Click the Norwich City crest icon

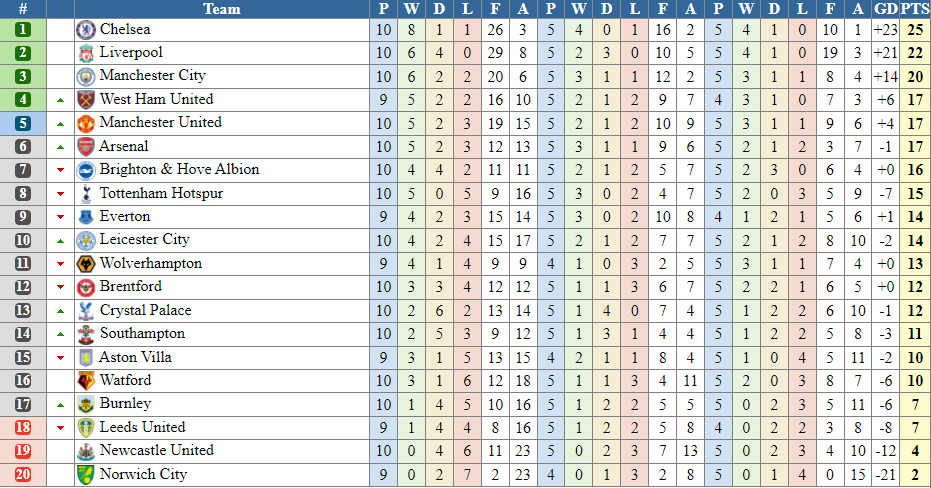[86, 474]
